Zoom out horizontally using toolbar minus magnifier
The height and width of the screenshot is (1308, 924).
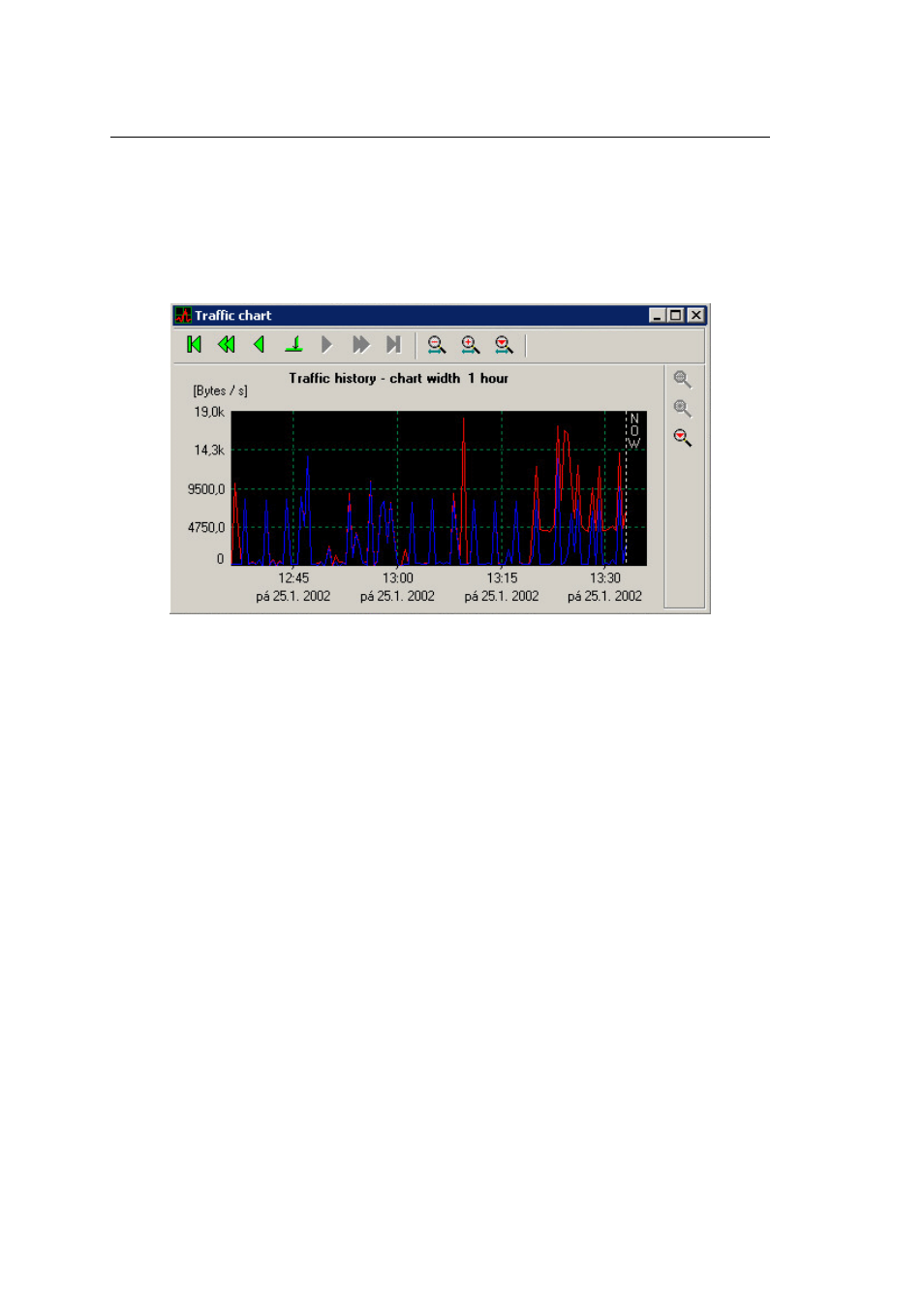[x=437, y=345]
